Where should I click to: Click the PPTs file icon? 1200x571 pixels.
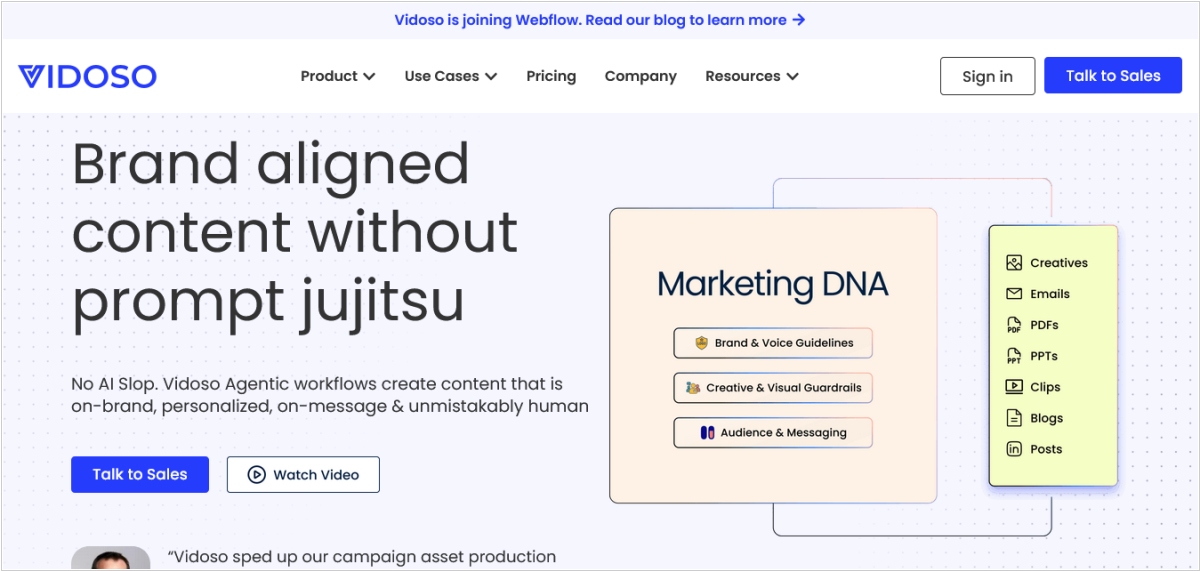1014,356
